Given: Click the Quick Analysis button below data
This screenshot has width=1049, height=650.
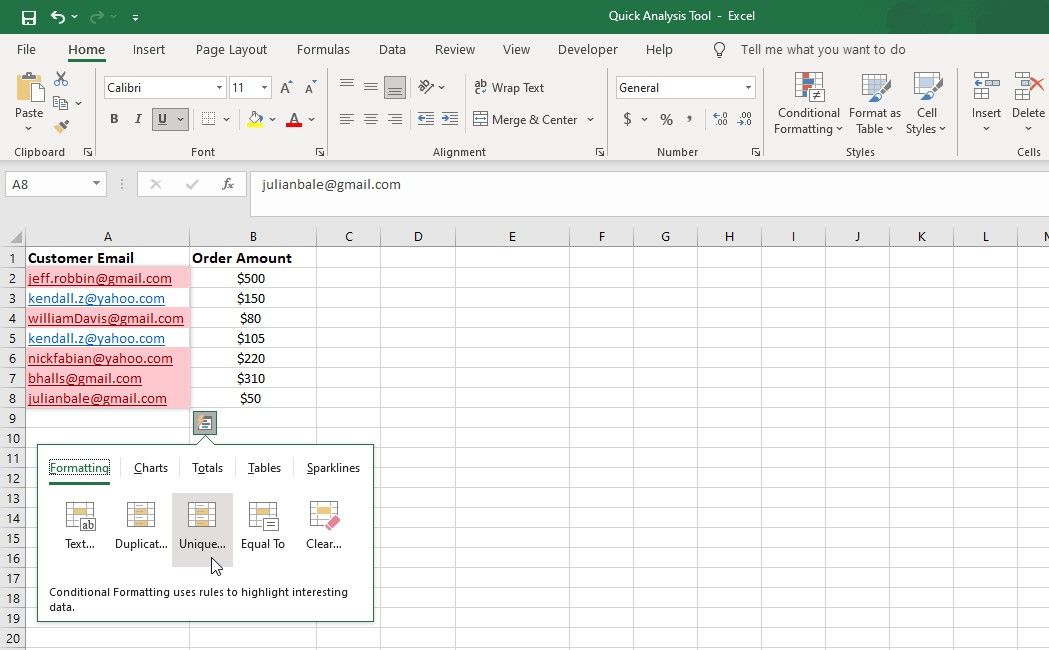Looking at the screenshot, I should pos(204,423).
